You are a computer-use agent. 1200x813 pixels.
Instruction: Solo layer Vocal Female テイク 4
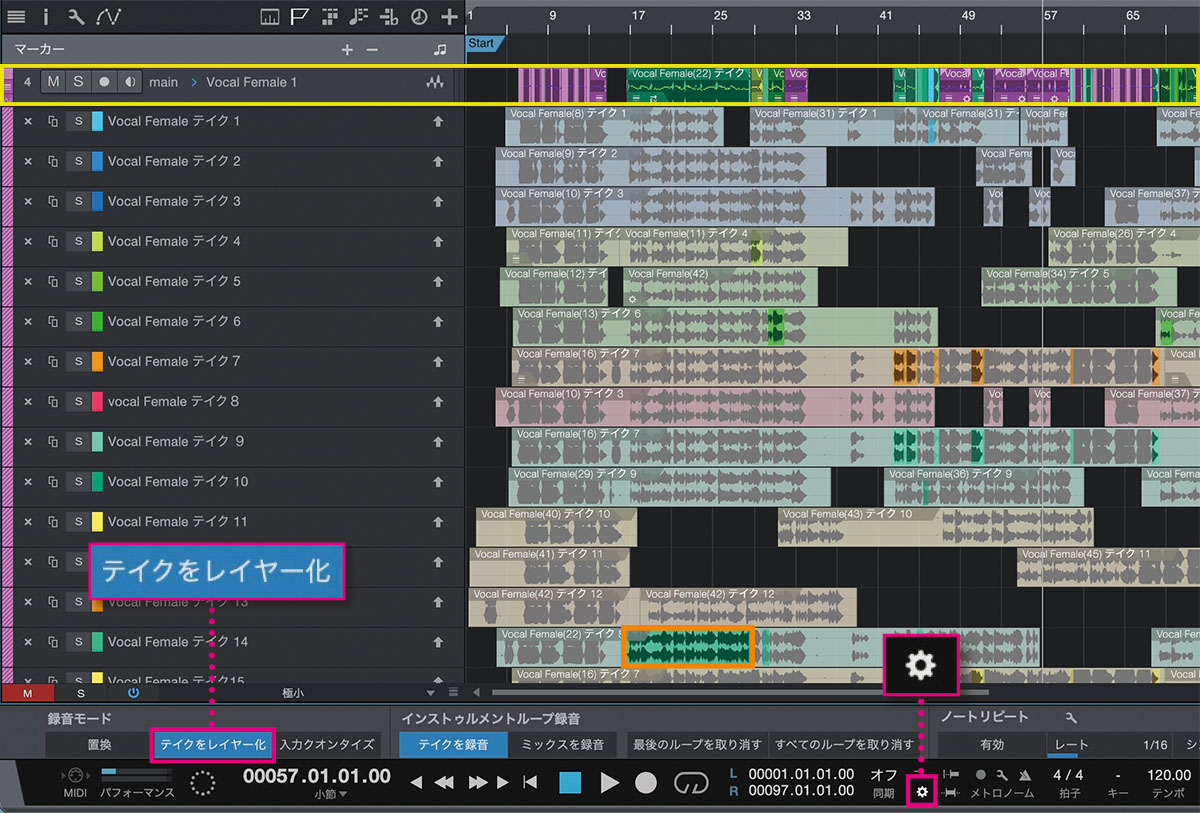(77, 241)
